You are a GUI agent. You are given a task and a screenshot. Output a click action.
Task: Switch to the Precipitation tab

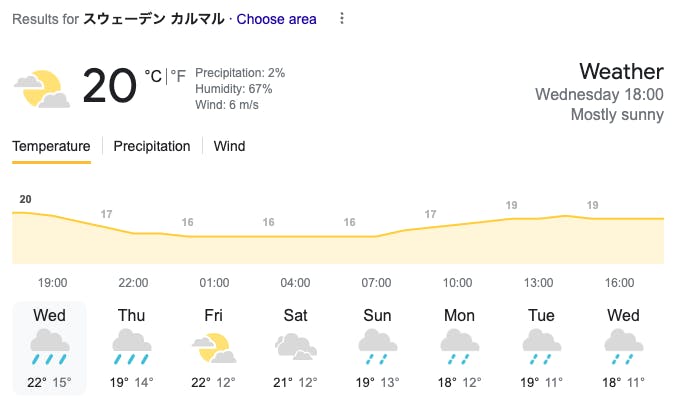pos(151,146)
